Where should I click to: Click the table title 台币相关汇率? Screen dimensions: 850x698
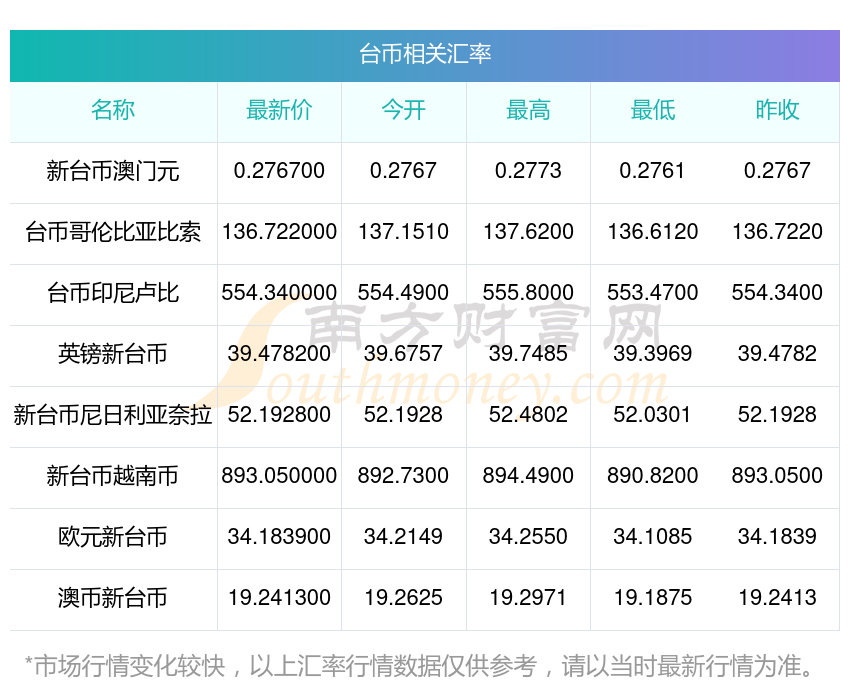[x=425, y=54]
